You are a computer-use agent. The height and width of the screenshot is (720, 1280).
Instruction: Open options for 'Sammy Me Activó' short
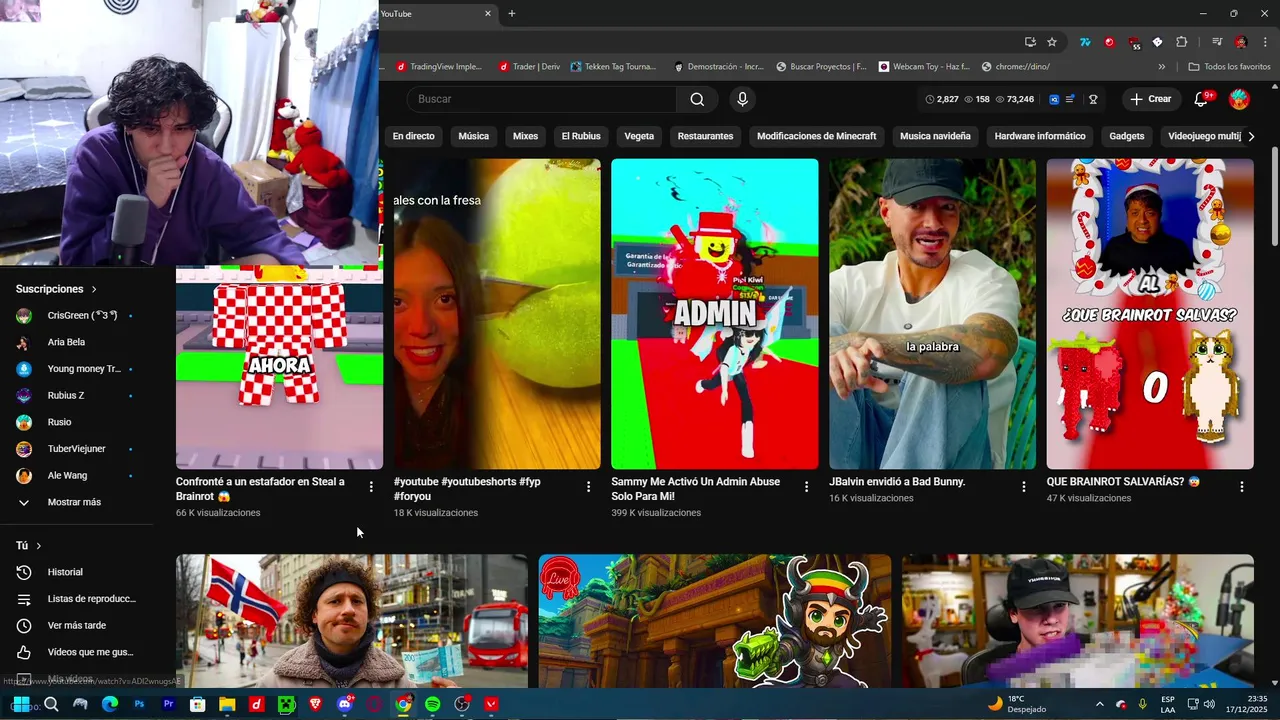(x=806, y=487)
